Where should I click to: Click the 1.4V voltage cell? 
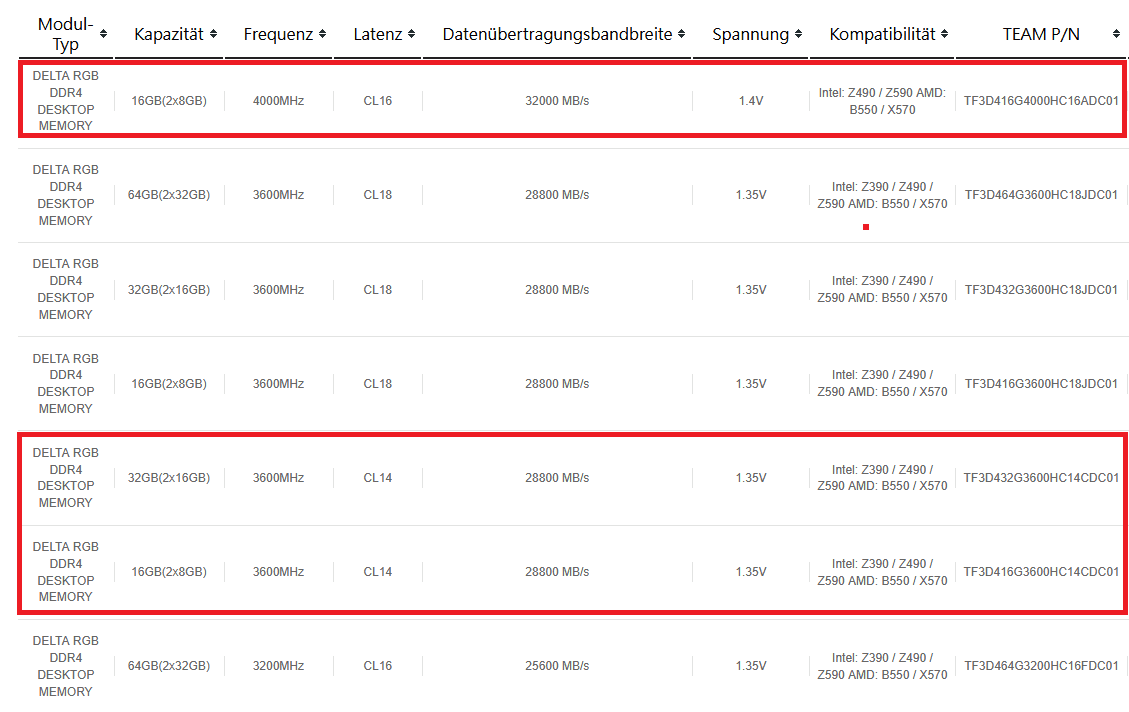pyautogui.click(x=750, y=101)
